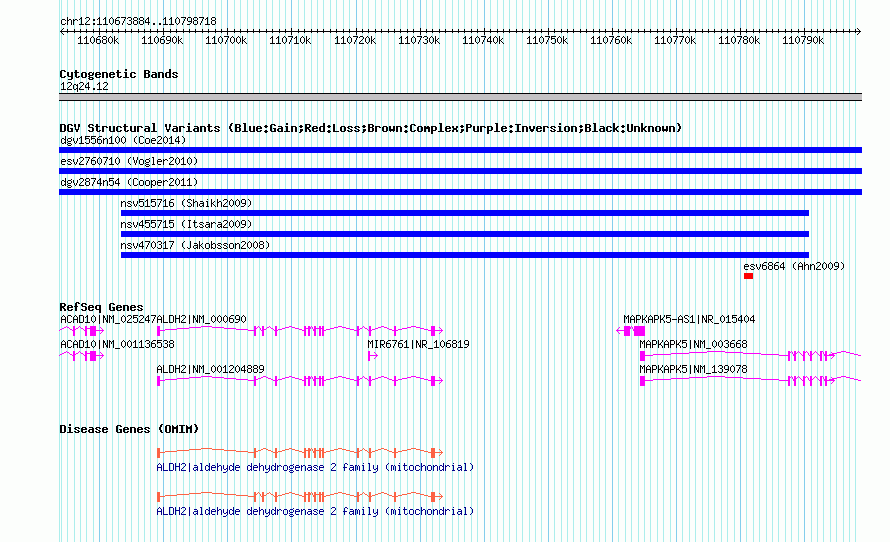Open second ALDH2 aldehyde dehydrogenase link
This screenshot has width=890, height=542.
315,511
